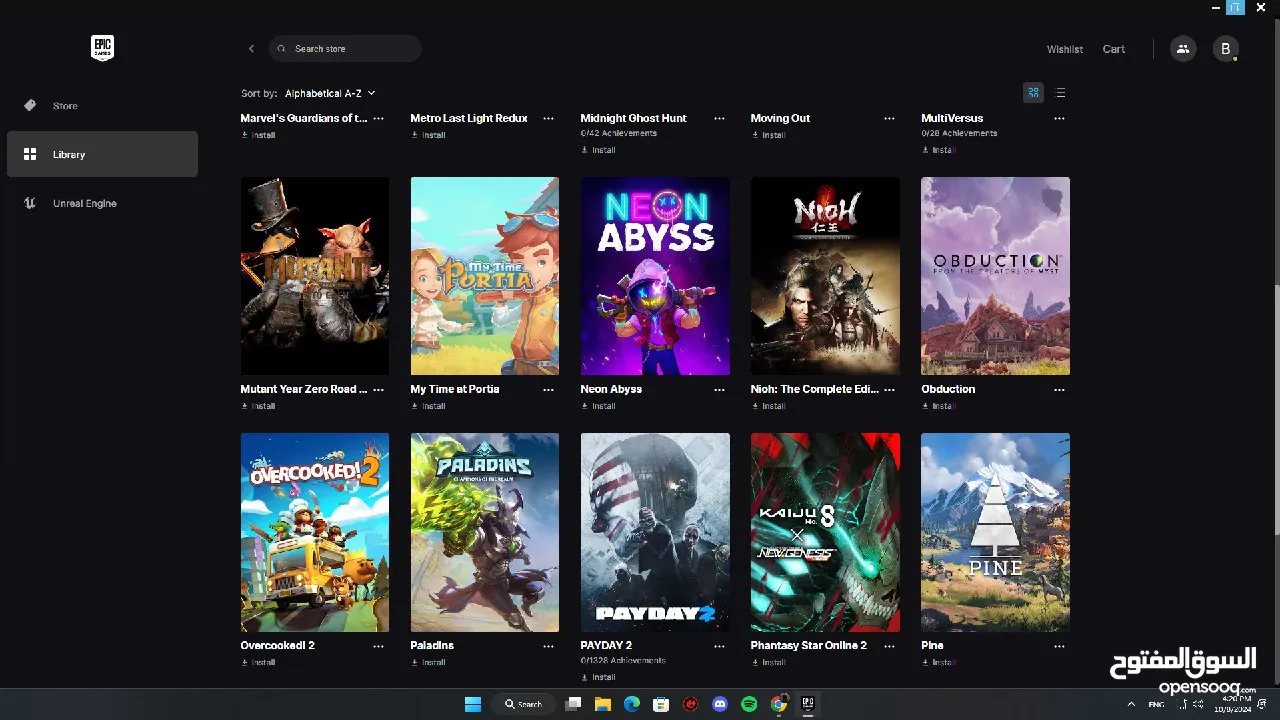Viewport: 1280px width, 720px height.
Task: Click the Epic Games logo
Action: point(102,48)
